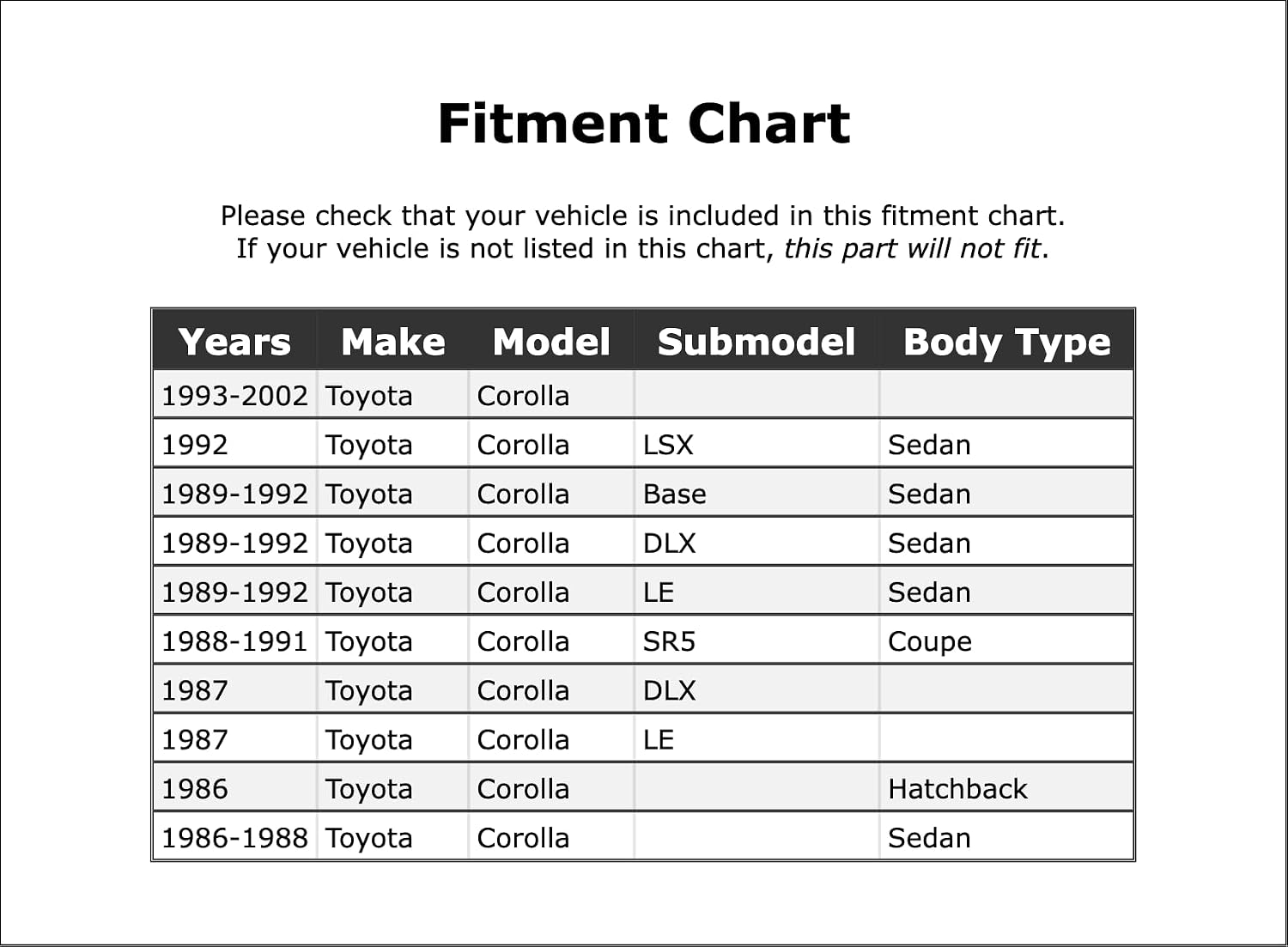Click the Years column header

point(234,341)
